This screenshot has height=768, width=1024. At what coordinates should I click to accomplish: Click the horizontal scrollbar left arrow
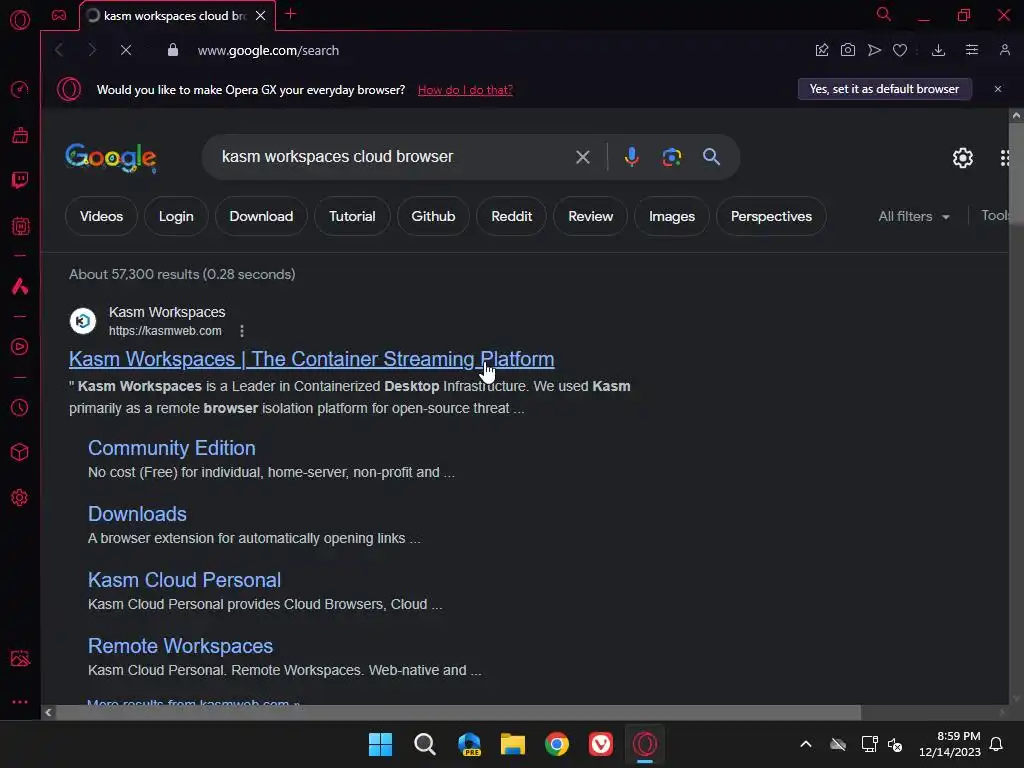tap(48, 712)
